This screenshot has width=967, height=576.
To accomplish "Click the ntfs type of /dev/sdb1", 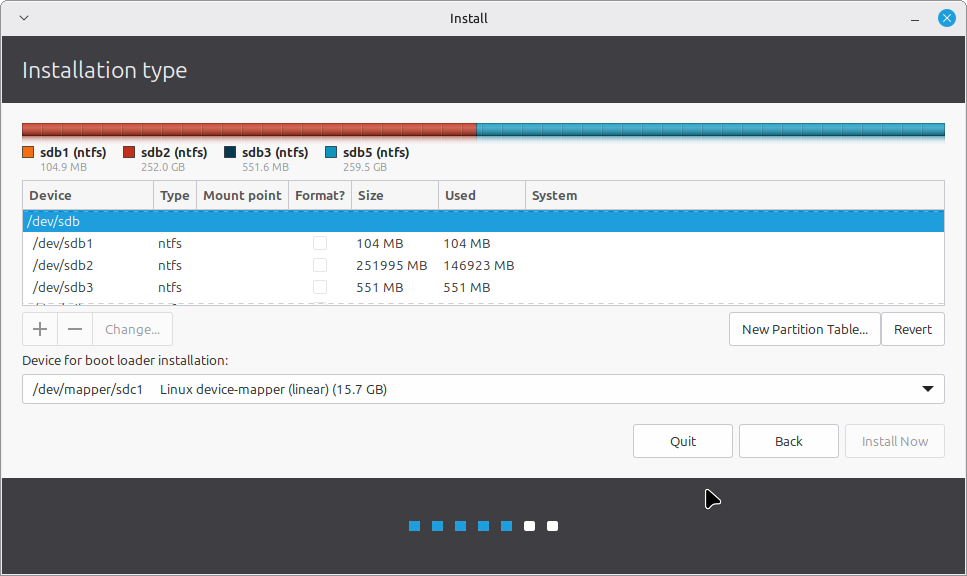I will 170,243.
